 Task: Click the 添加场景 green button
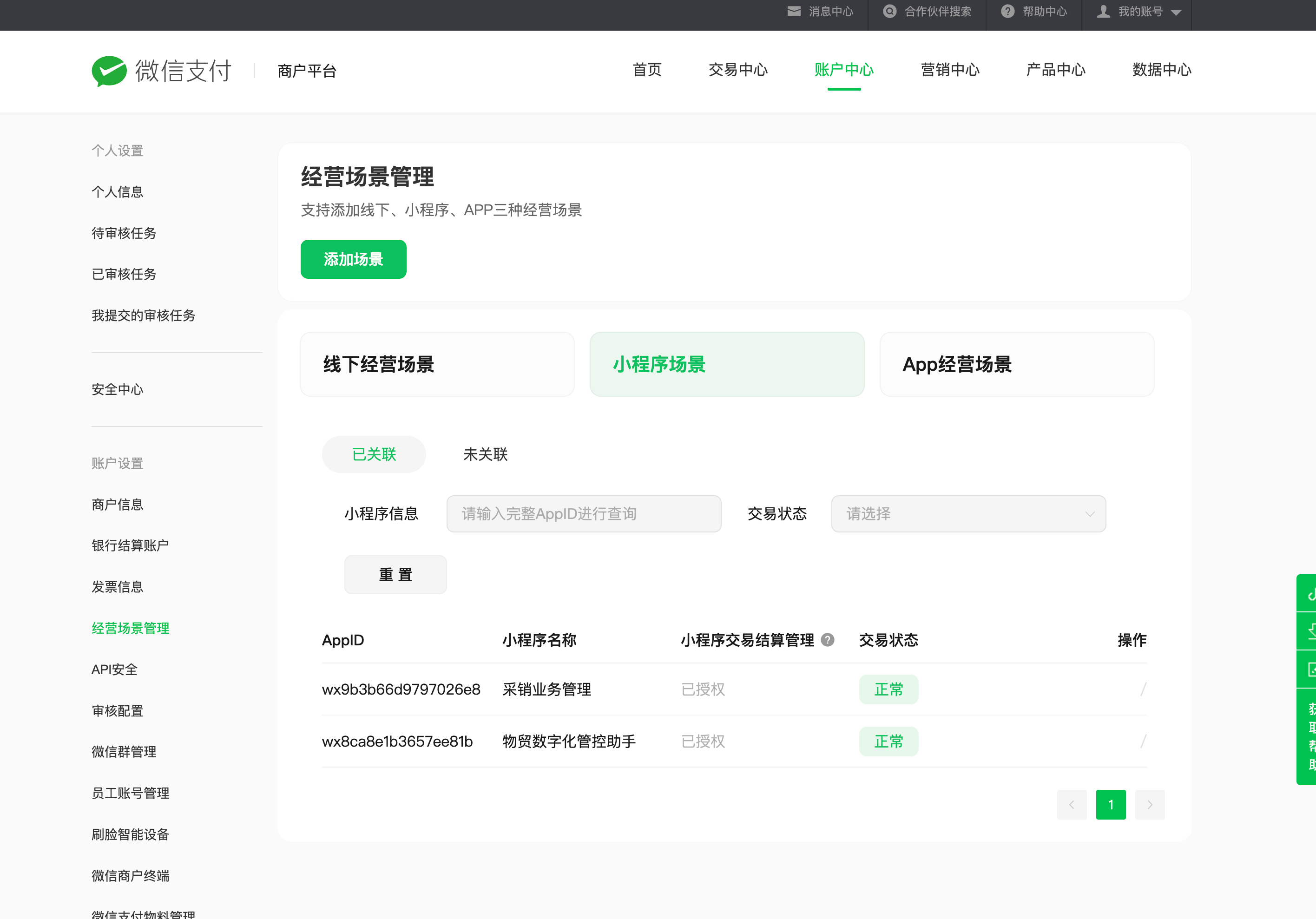tap(353, 259)
